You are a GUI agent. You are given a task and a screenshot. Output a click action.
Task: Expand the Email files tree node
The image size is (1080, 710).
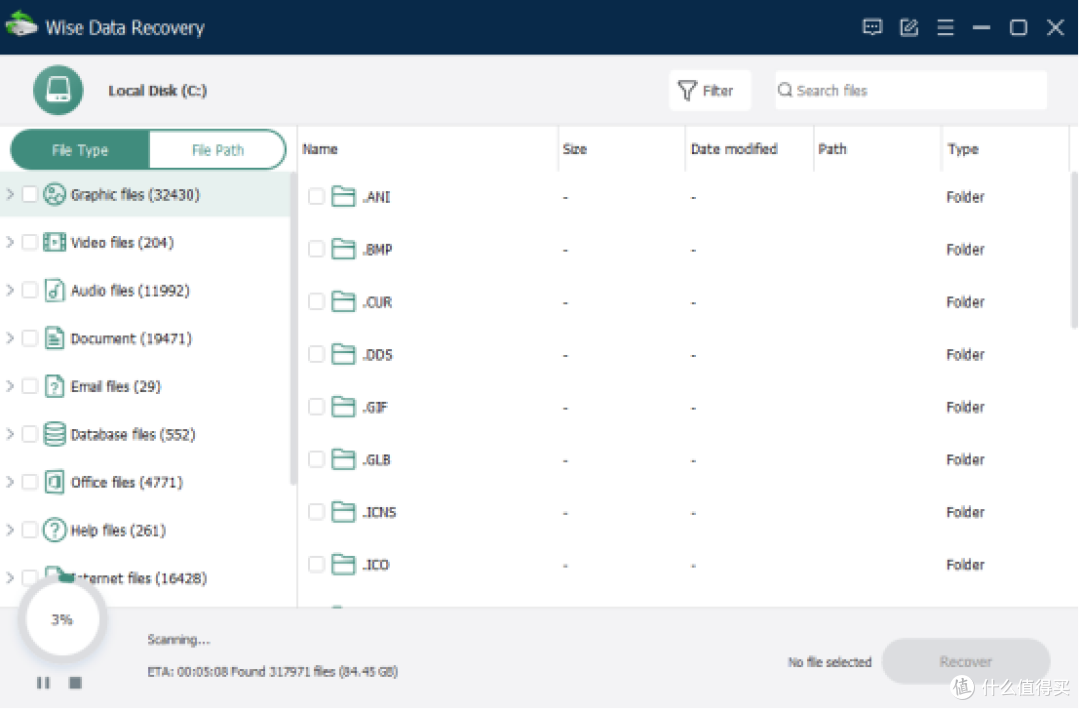[10, 386]
